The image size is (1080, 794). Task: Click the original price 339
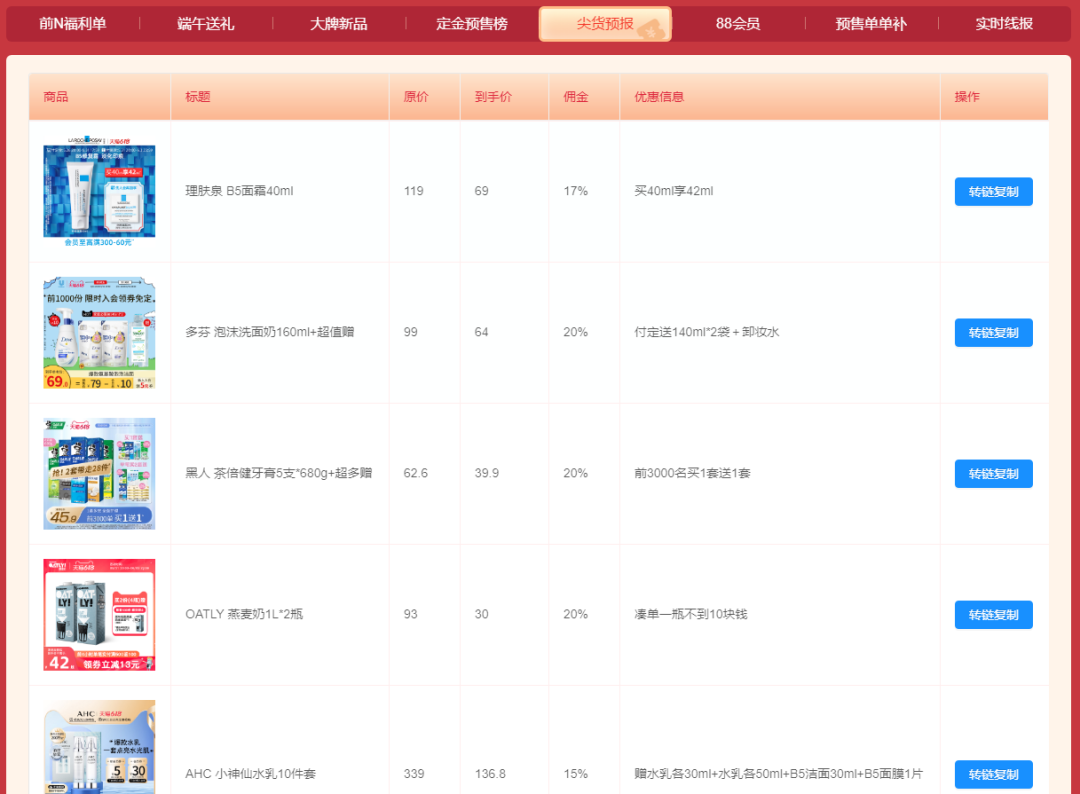[x=414, y=775]
